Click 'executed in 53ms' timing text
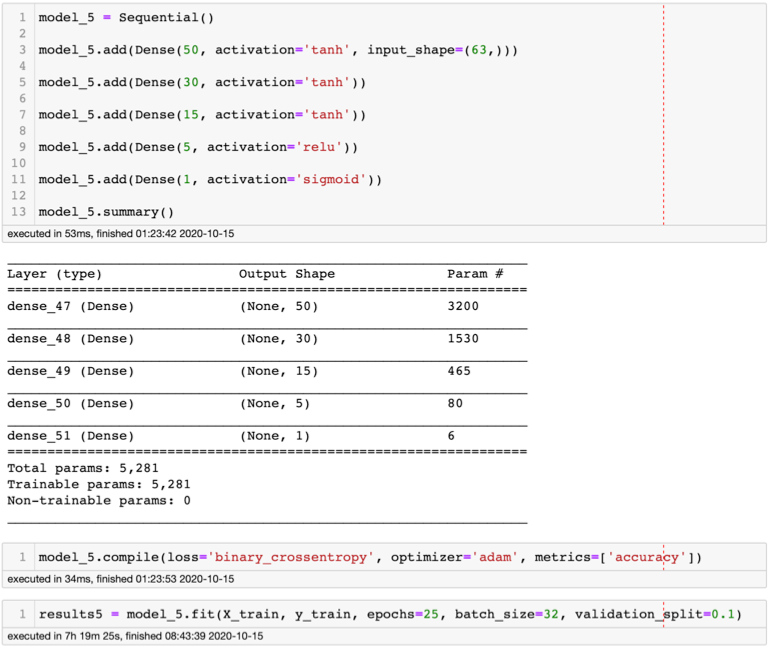 tap(120, 234)
